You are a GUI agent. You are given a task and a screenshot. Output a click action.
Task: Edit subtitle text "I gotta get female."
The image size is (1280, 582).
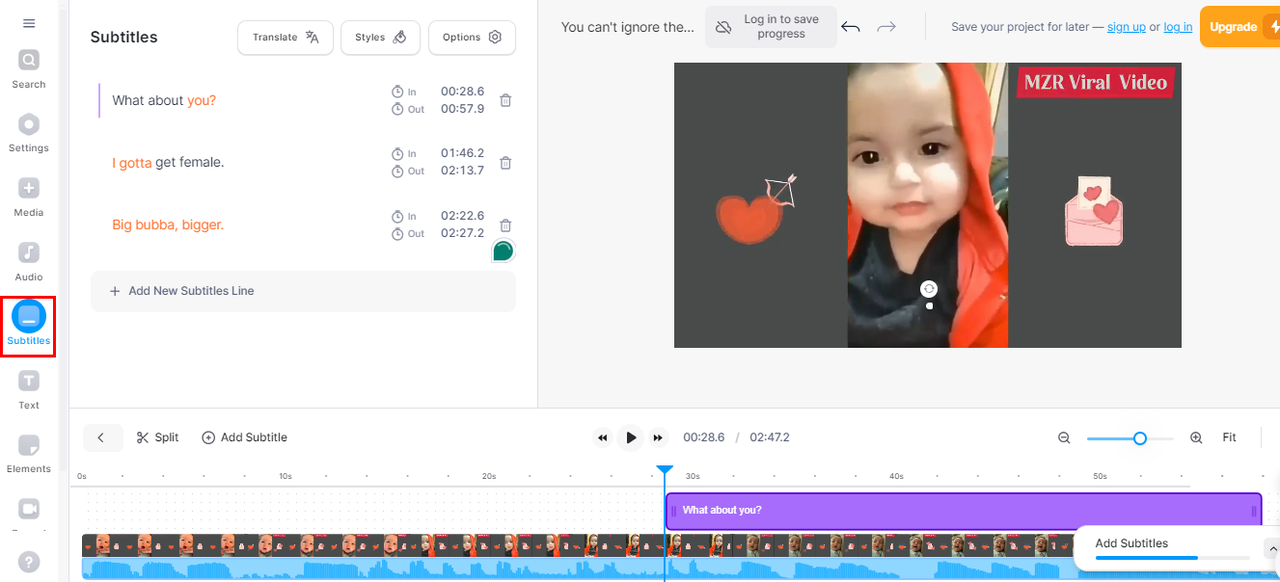pyautogui.click(x=168, y=162)
